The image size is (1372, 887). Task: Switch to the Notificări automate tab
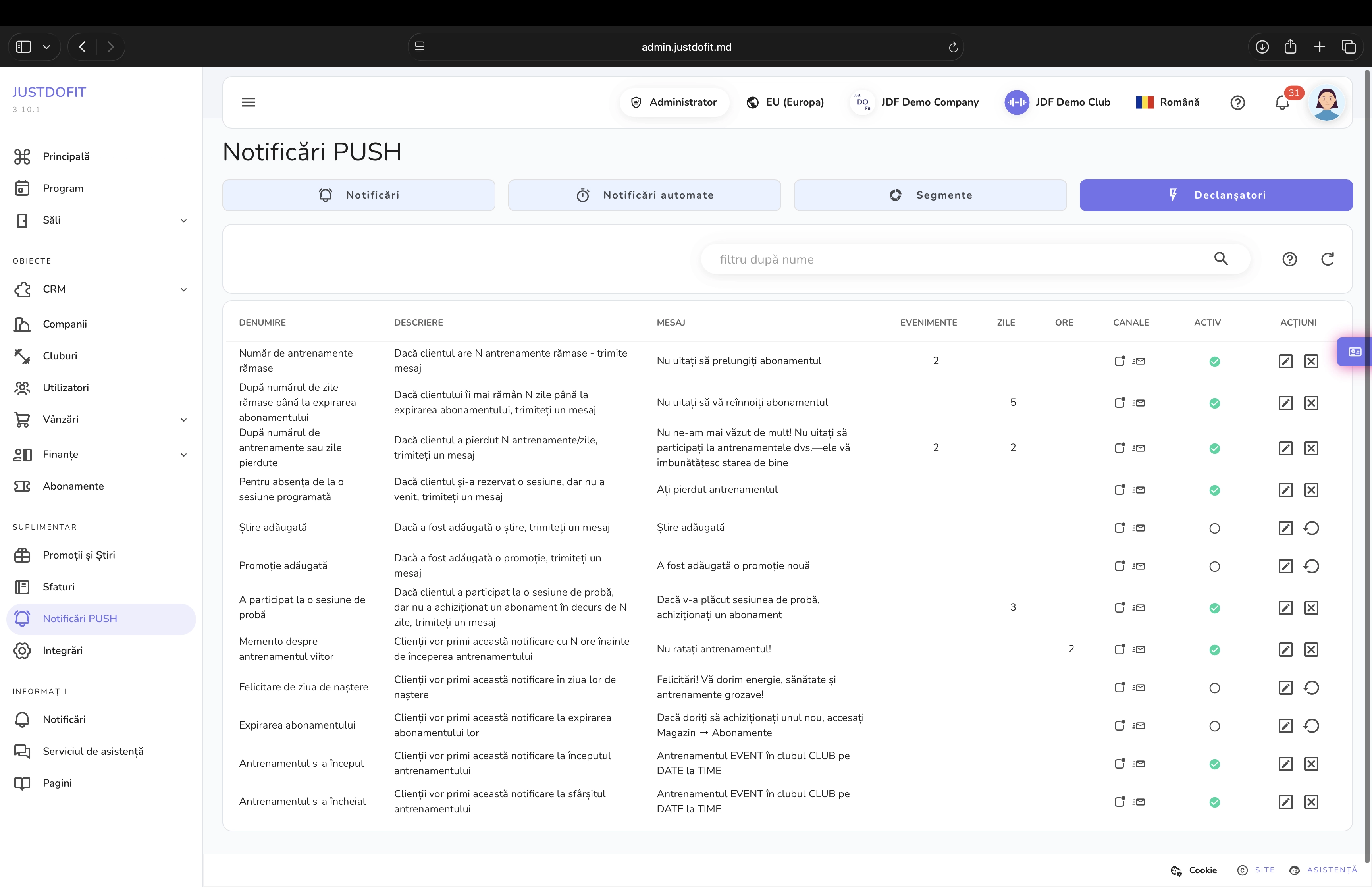[644, 195]
